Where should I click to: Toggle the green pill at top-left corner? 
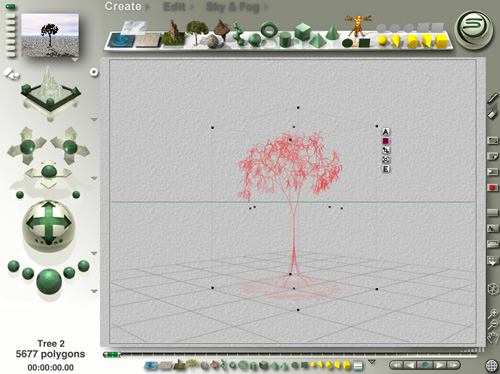click(x=10, y=6)
